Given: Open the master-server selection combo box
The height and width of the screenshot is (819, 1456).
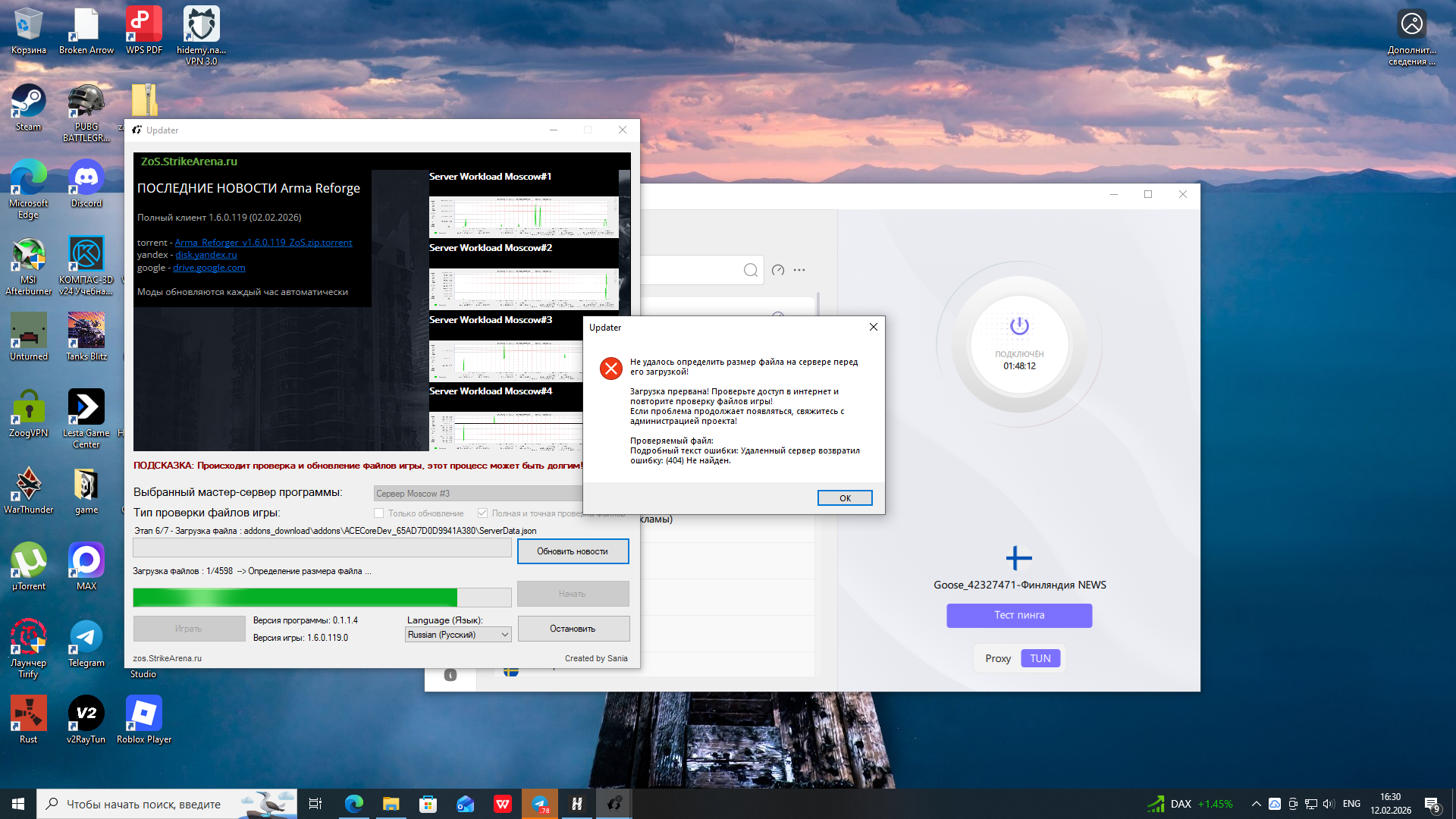Looking at the screenshot, I should [478, 494].
